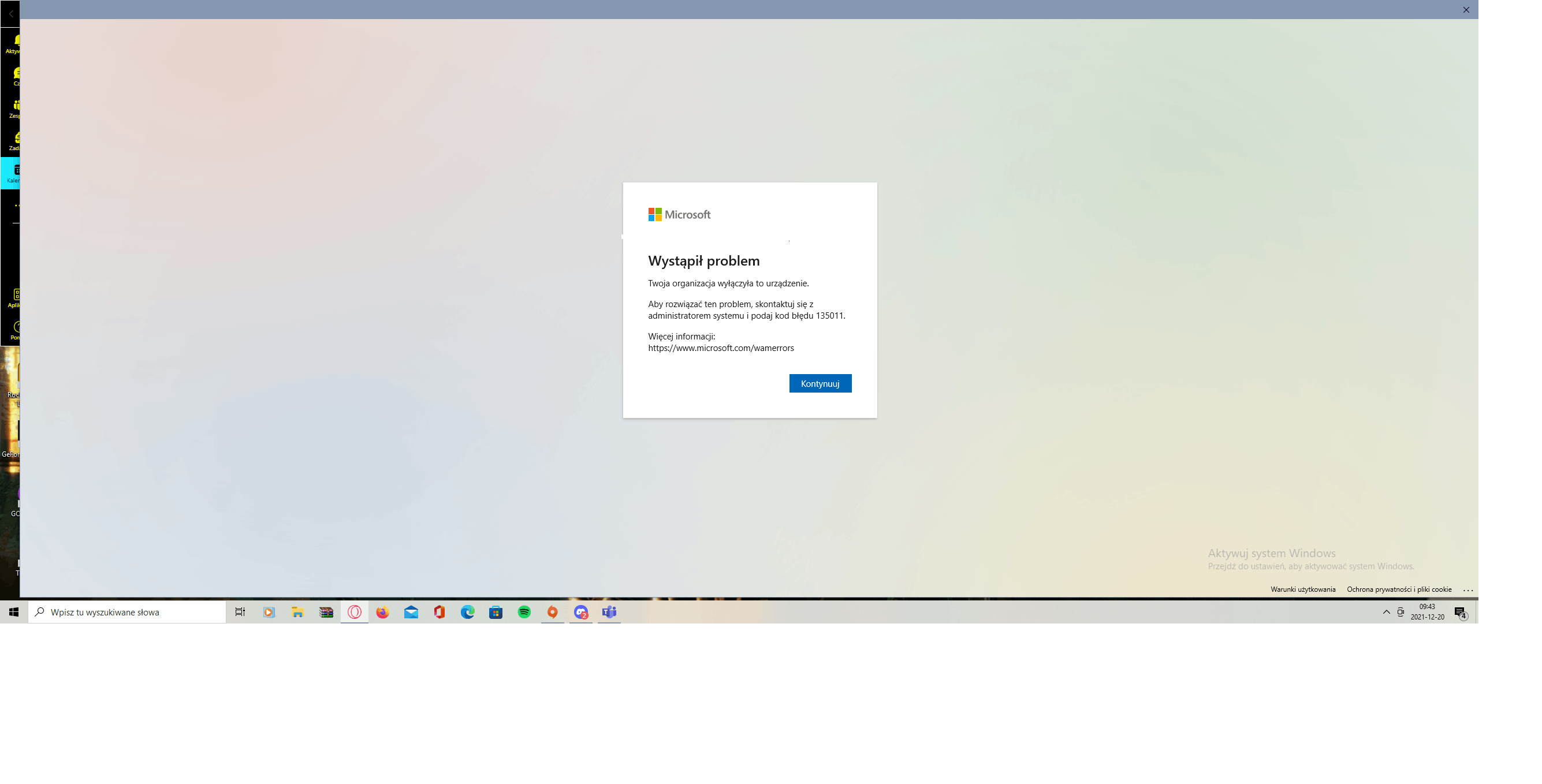
Task: Open File Explorer from the taskbar
Action: pos(297,611)
